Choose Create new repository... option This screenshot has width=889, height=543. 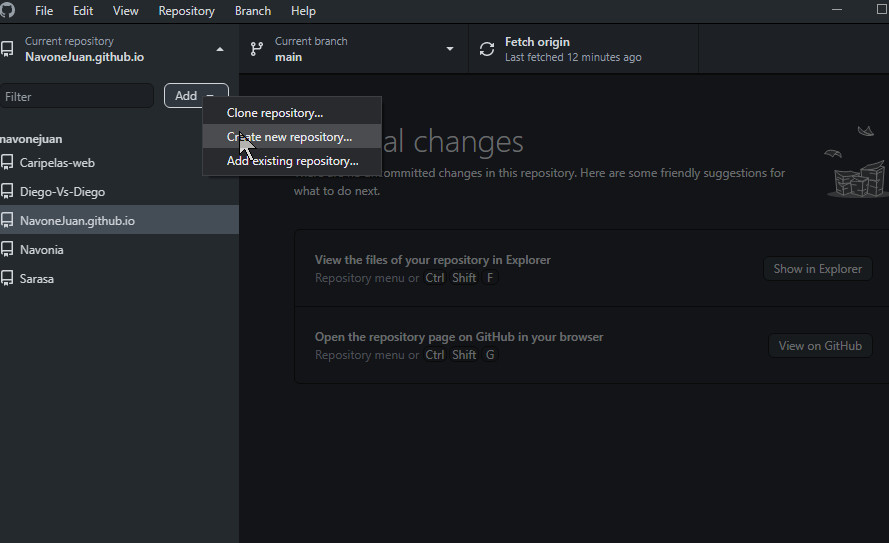pyautogui.click(x=292, y=137)
